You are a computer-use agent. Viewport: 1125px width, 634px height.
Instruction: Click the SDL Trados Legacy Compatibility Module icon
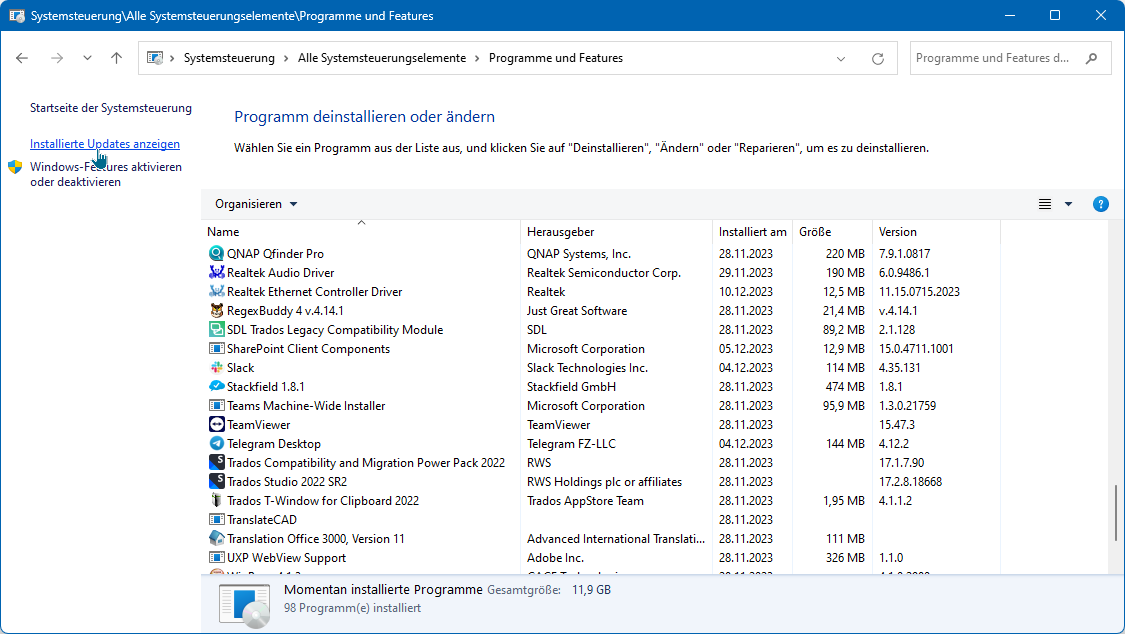[x=216, y=329]
